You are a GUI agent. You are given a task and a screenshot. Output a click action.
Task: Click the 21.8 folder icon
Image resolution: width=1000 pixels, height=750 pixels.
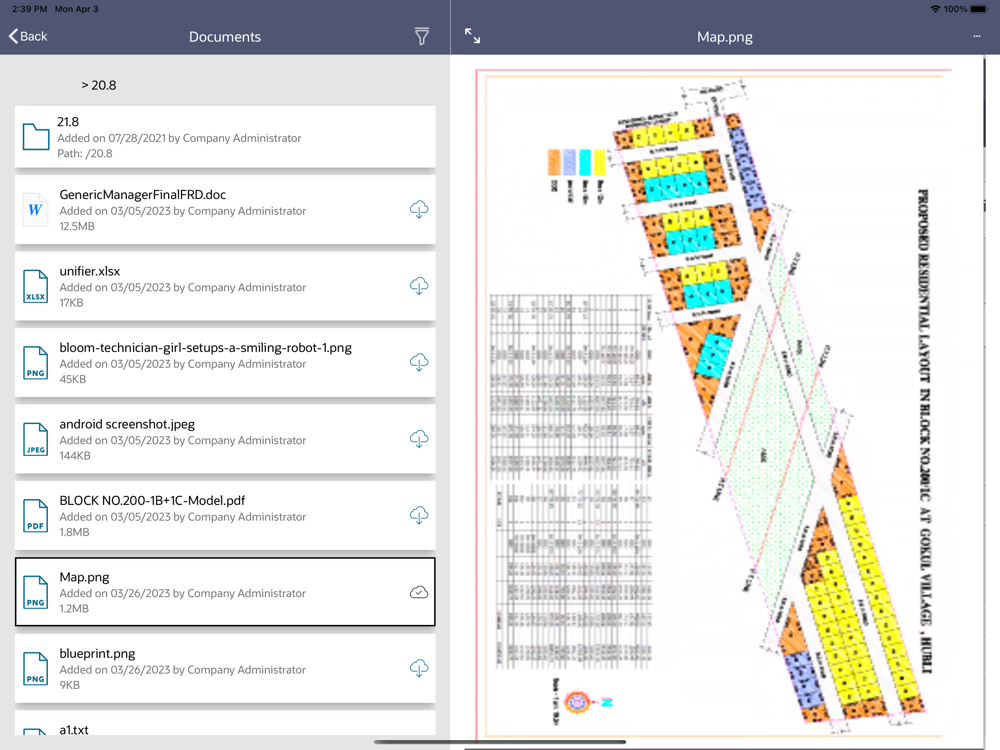[36, 136]
